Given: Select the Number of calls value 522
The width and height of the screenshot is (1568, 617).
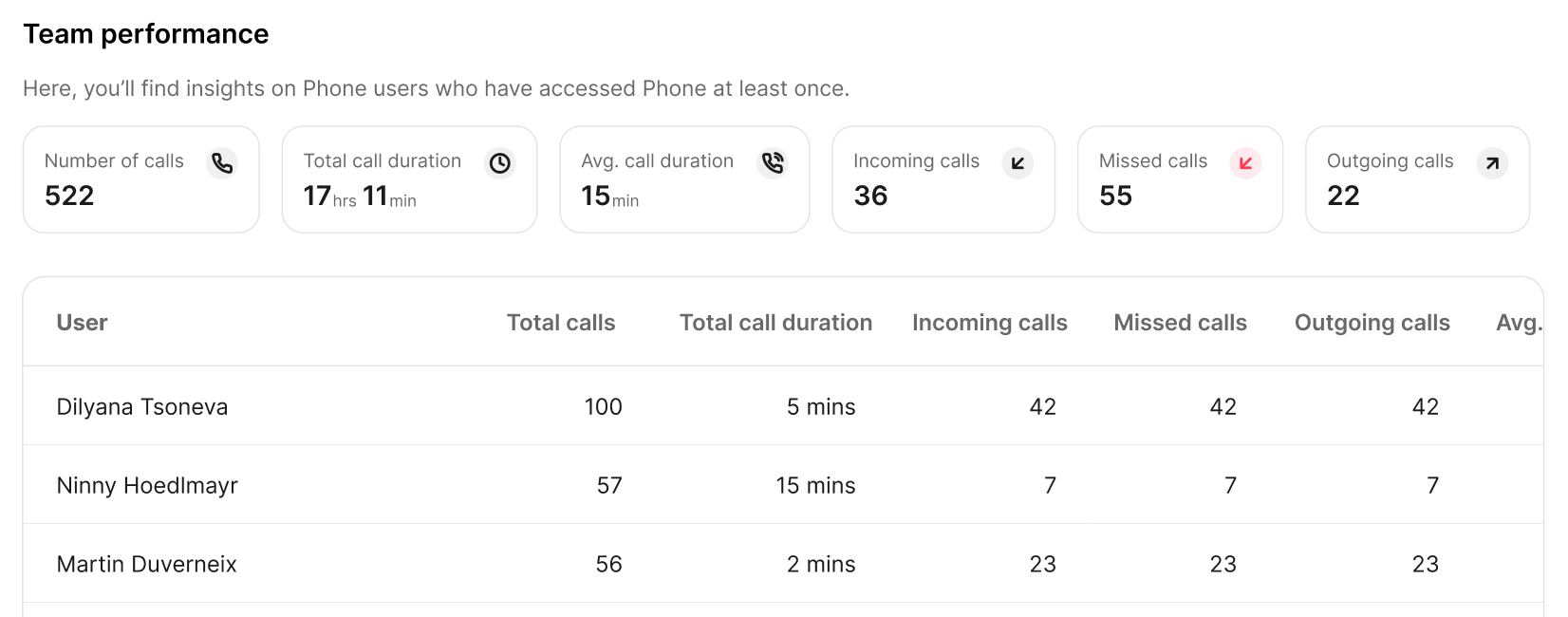Looking at the screenshot, I should 69,196.
